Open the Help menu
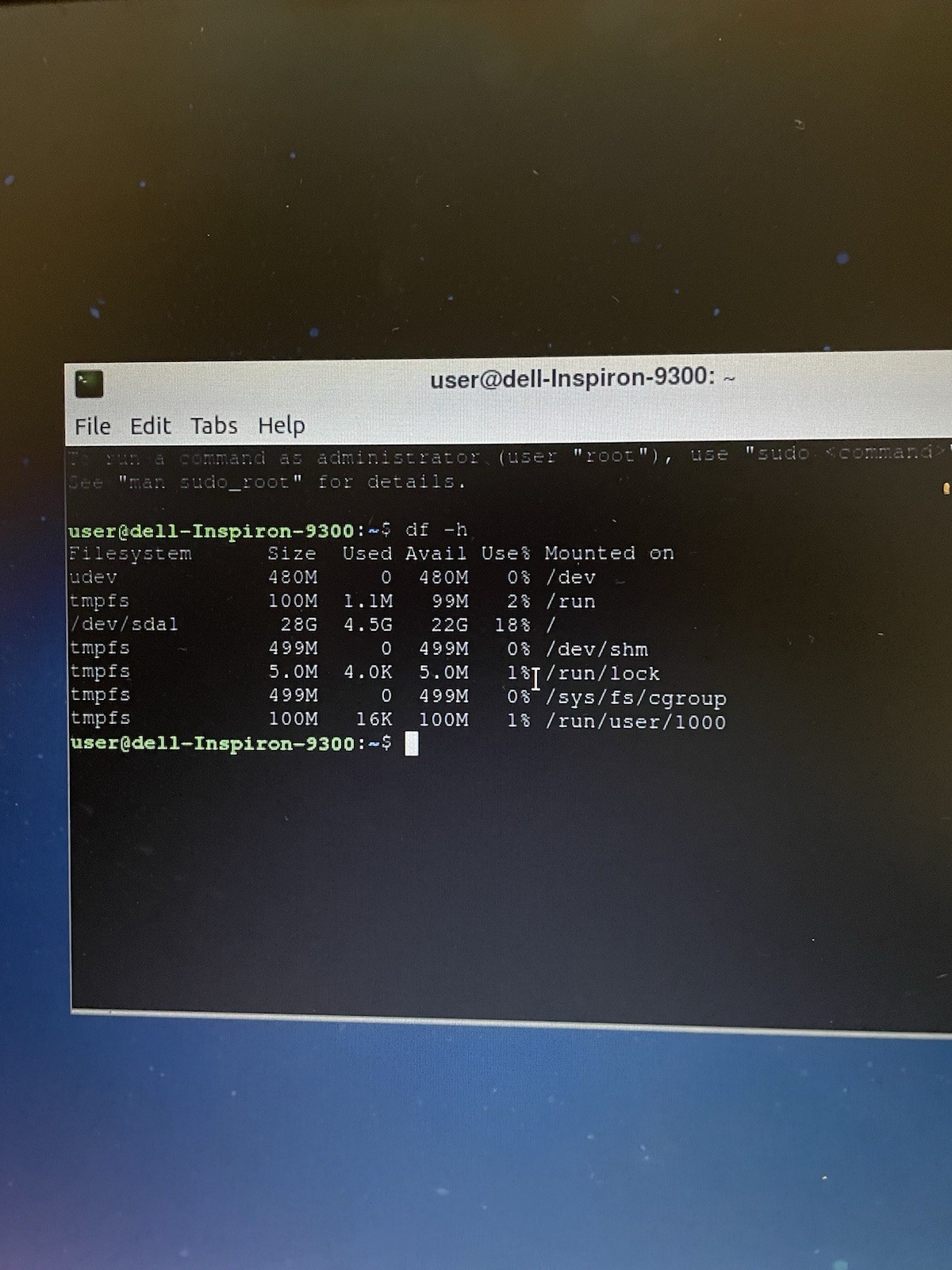952x1270 pixels. (x=281, y=425)
